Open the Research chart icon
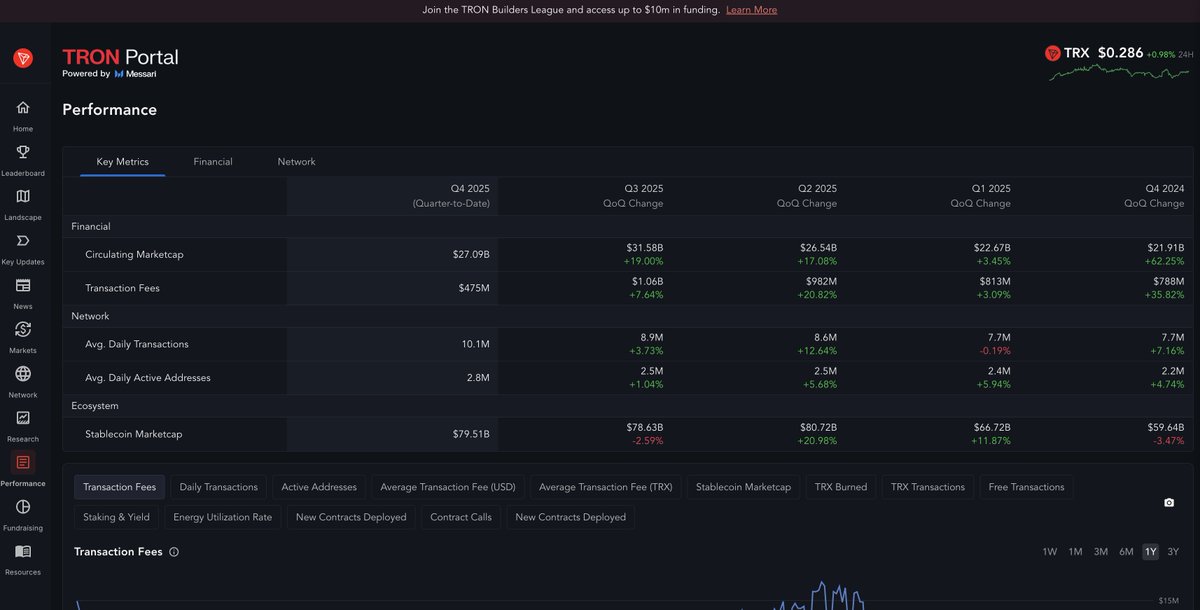 click(x=23, y=418)
